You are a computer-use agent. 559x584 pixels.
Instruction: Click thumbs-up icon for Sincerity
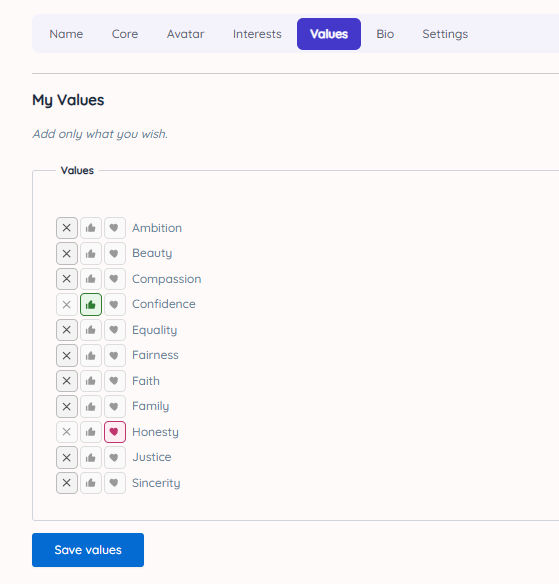[x=90, y=483]
